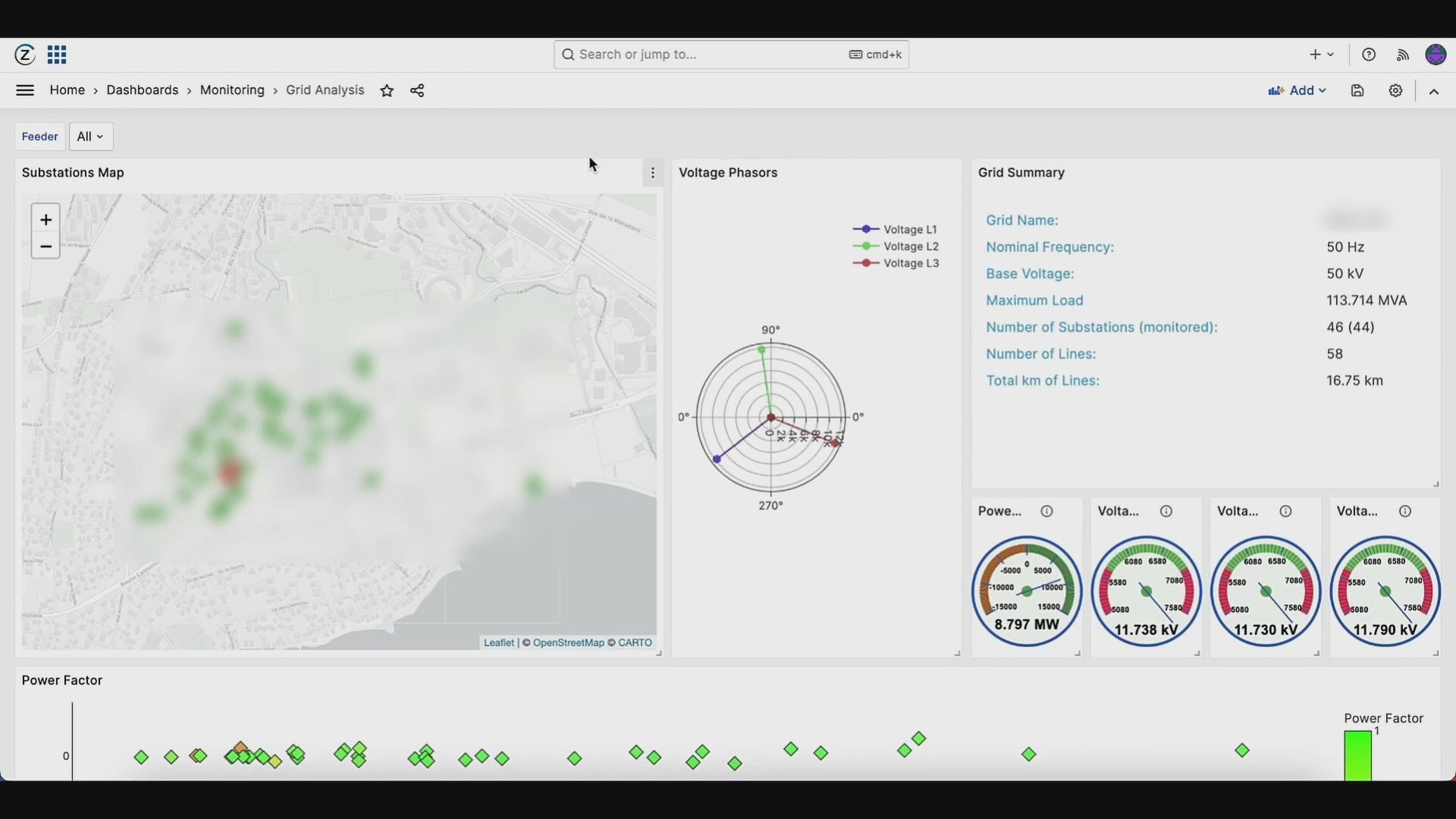Open the Add panel dropdown
The width and height of the screenshot is (1456, 819).
coord(1298,91)
